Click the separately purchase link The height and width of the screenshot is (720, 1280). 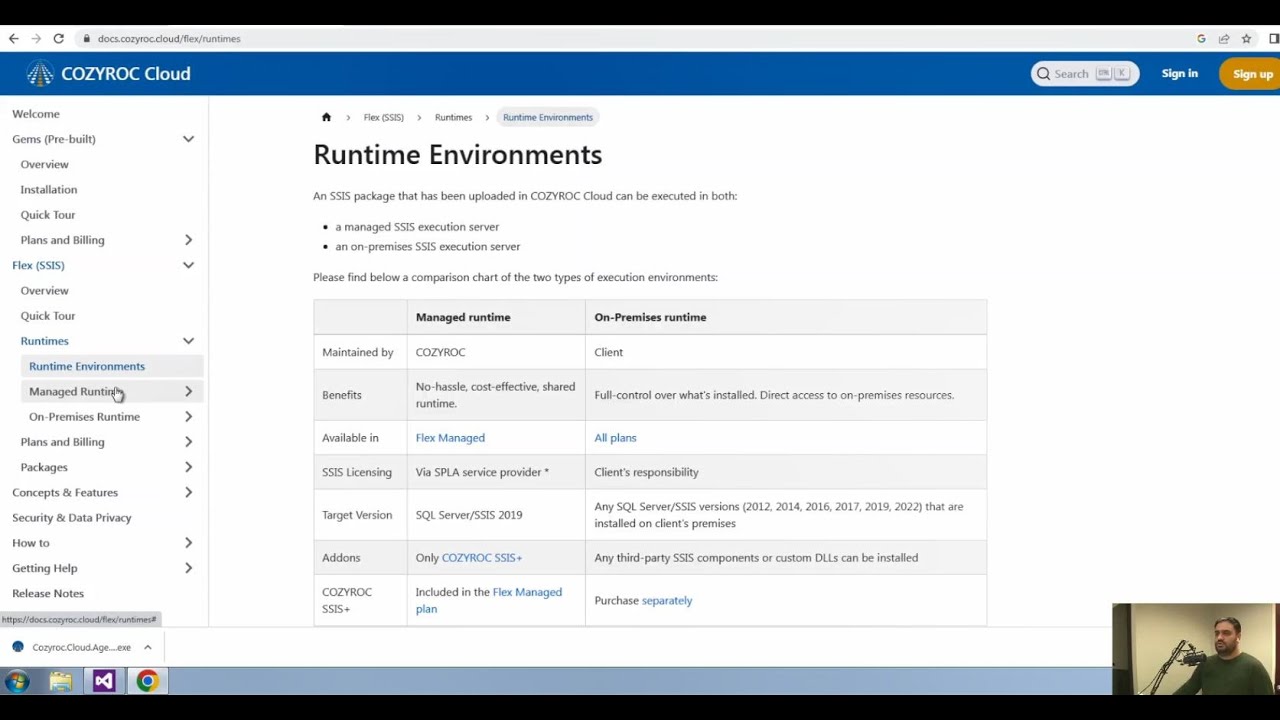point(667,601)
